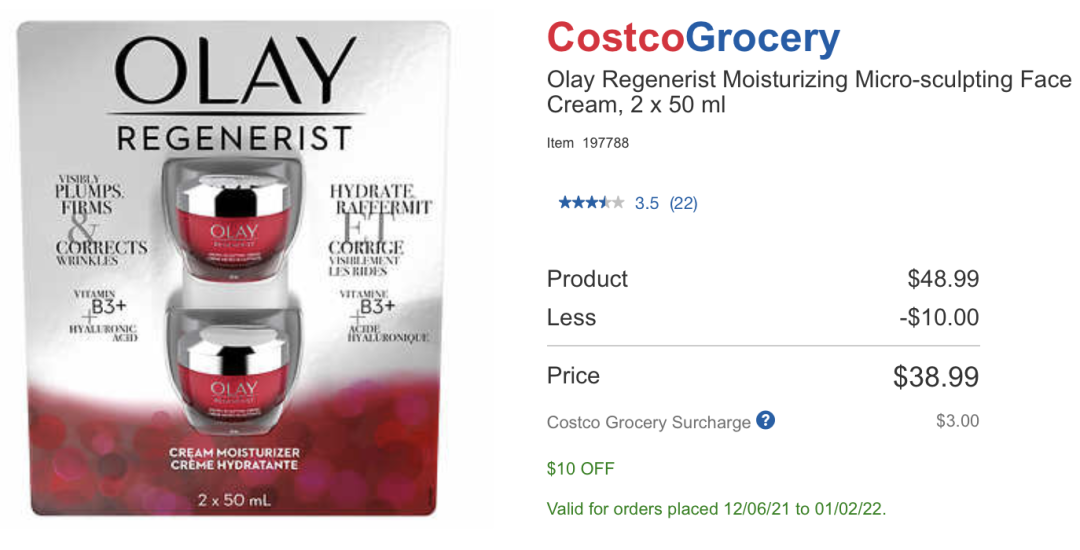Screen dimensions: 1080x550
Task: Click the original product price $48.99
Action: click(943, 279)
